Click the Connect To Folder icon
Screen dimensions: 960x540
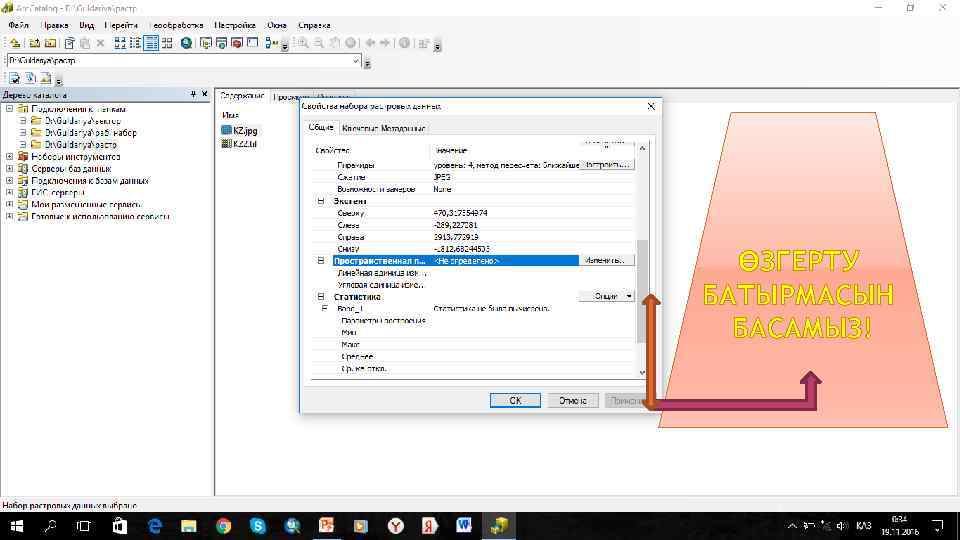point(34,43)
